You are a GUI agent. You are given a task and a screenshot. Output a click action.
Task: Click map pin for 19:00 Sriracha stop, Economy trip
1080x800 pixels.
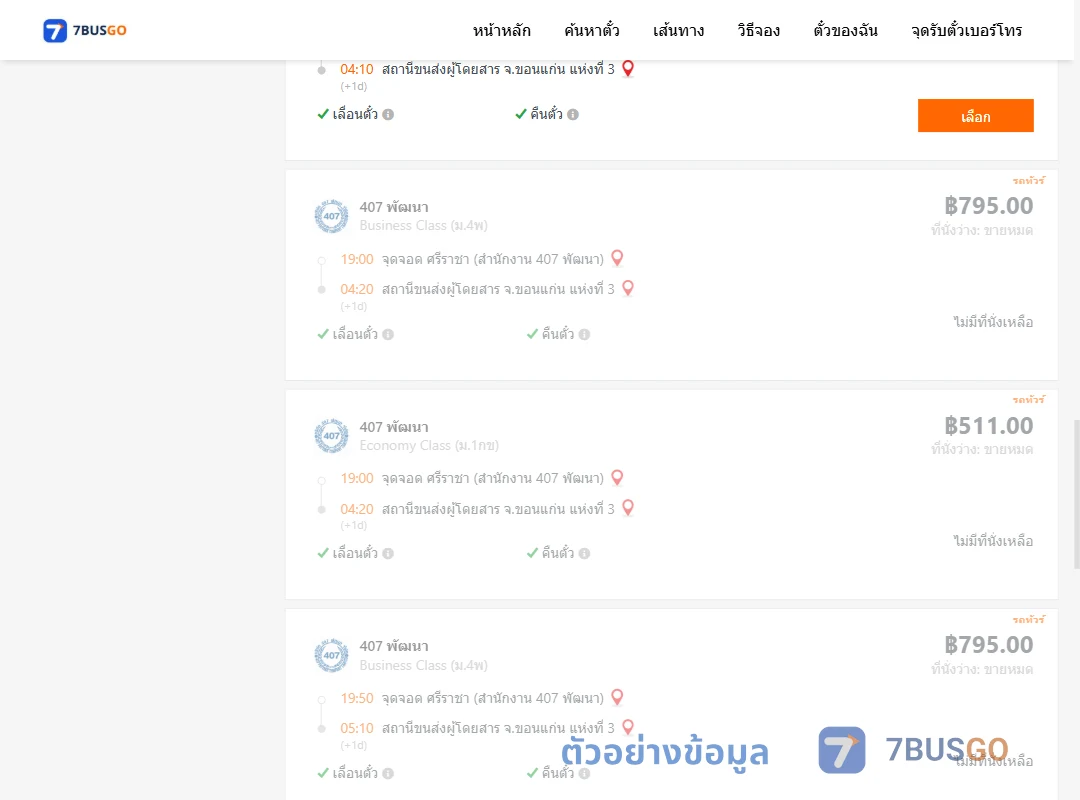pos(618,478)
